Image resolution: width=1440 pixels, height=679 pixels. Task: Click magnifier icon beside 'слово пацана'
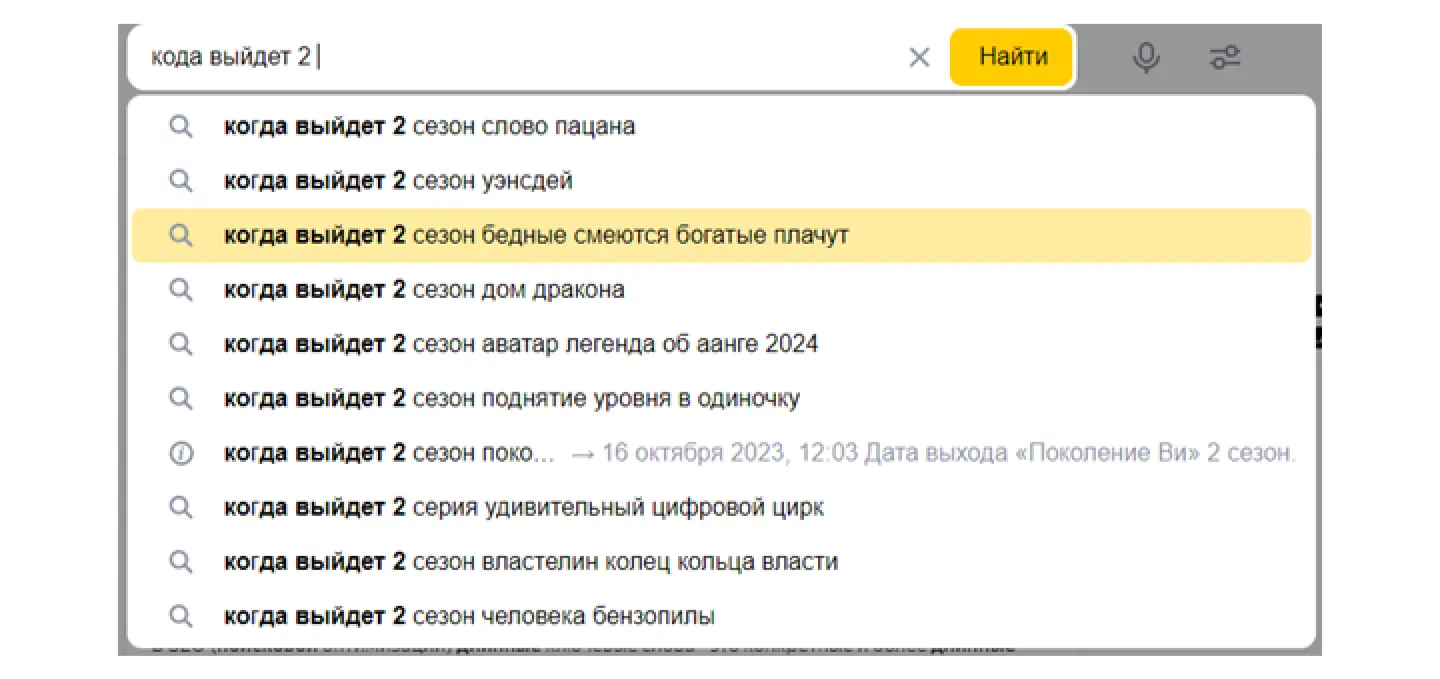(x=181, y=127)
